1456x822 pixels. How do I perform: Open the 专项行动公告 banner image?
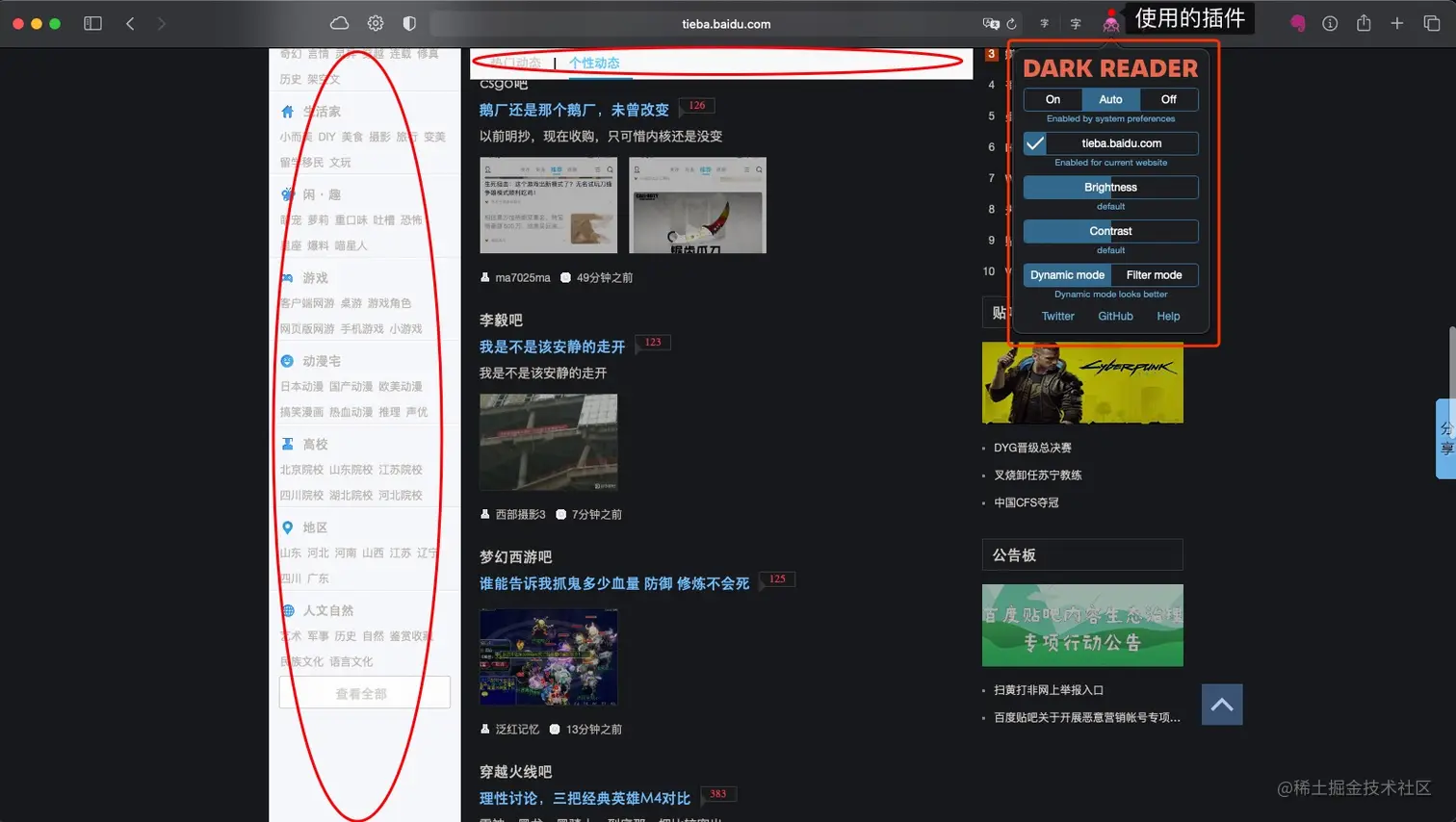(x=1082, y=625)
